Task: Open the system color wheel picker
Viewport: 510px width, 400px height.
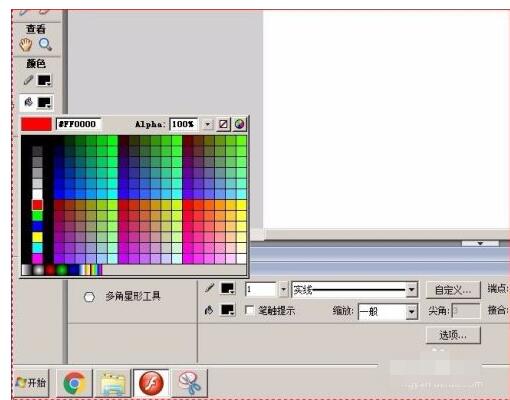Action: [239, 124]
